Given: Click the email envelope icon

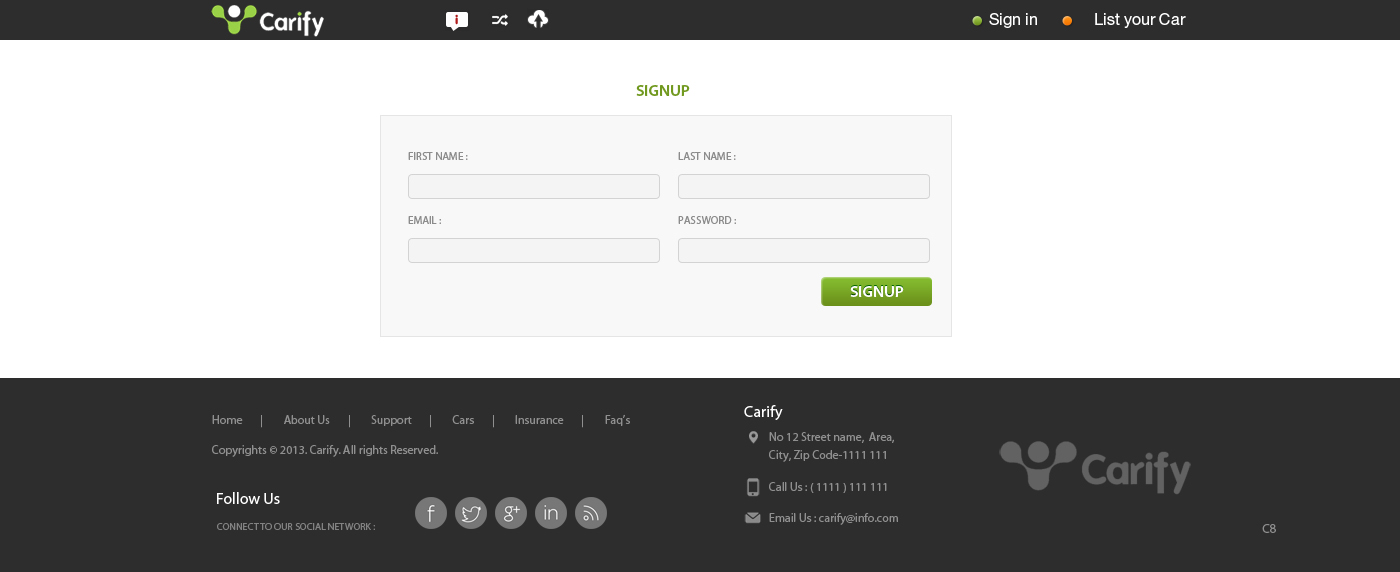Looking at the screenshot, I should [753, 518].
